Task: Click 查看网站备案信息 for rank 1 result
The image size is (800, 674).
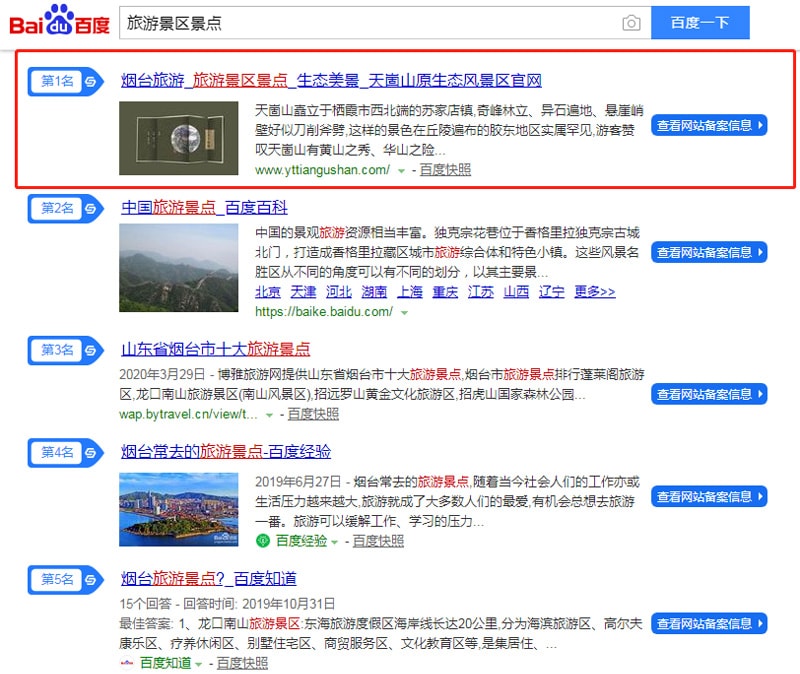Action: tap(709, 125)
